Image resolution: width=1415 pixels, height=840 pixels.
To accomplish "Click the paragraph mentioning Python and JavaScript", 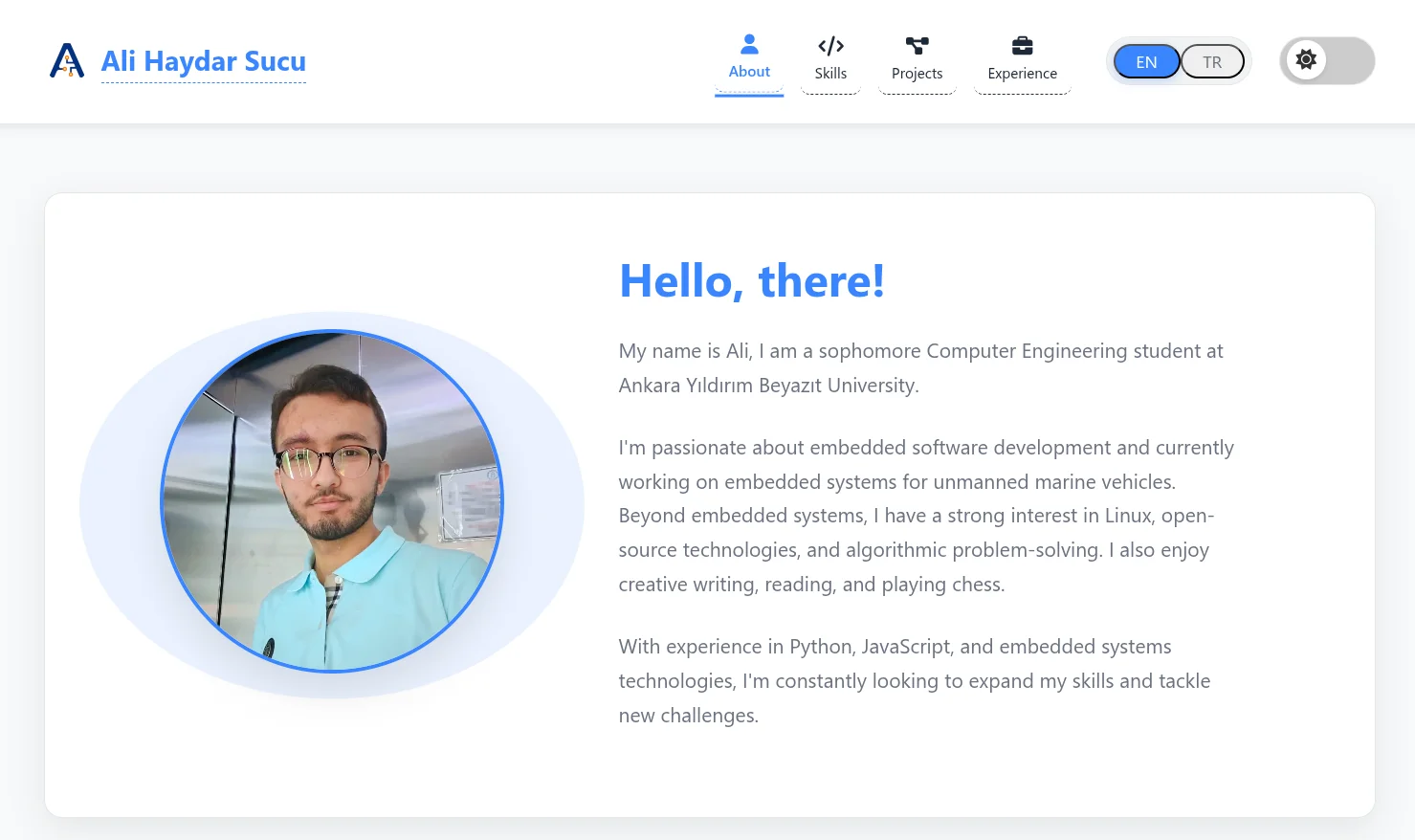I will coord(914,681).
